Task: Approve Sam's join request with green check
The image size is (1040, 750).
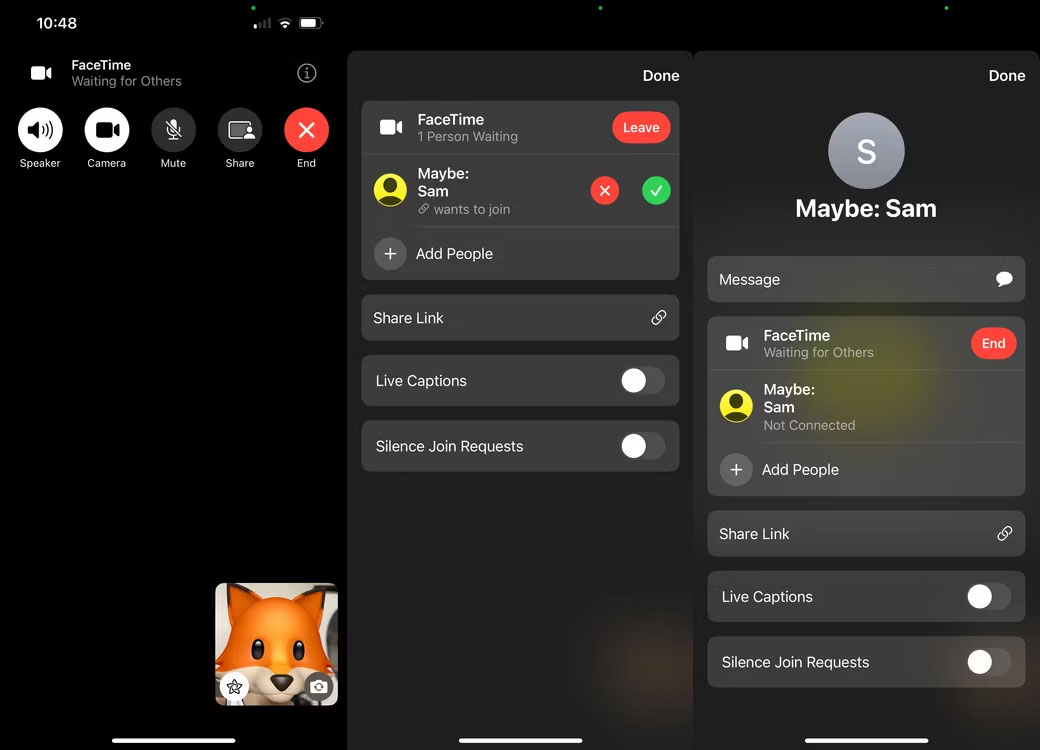Action: [656, 191]
